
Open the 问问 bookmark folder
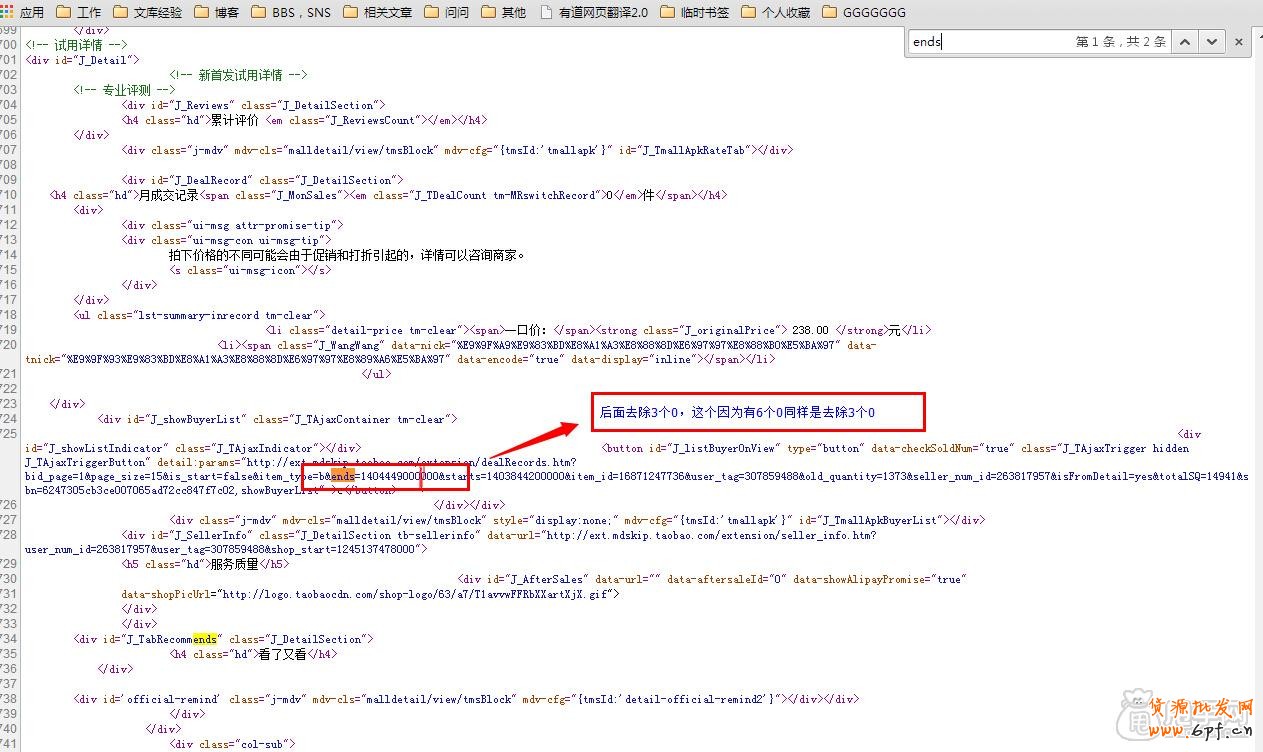447,12
